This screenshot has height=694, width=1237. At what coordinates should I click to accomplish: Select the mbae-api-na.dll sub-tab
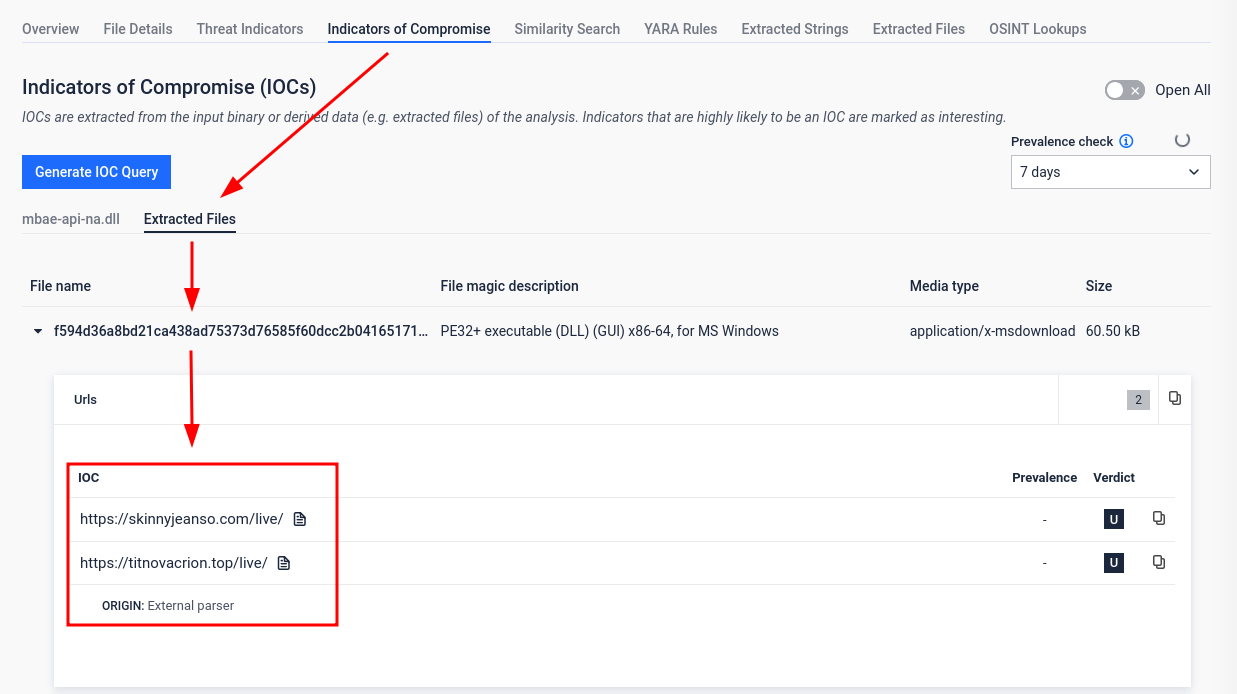[x=71, y=219]
